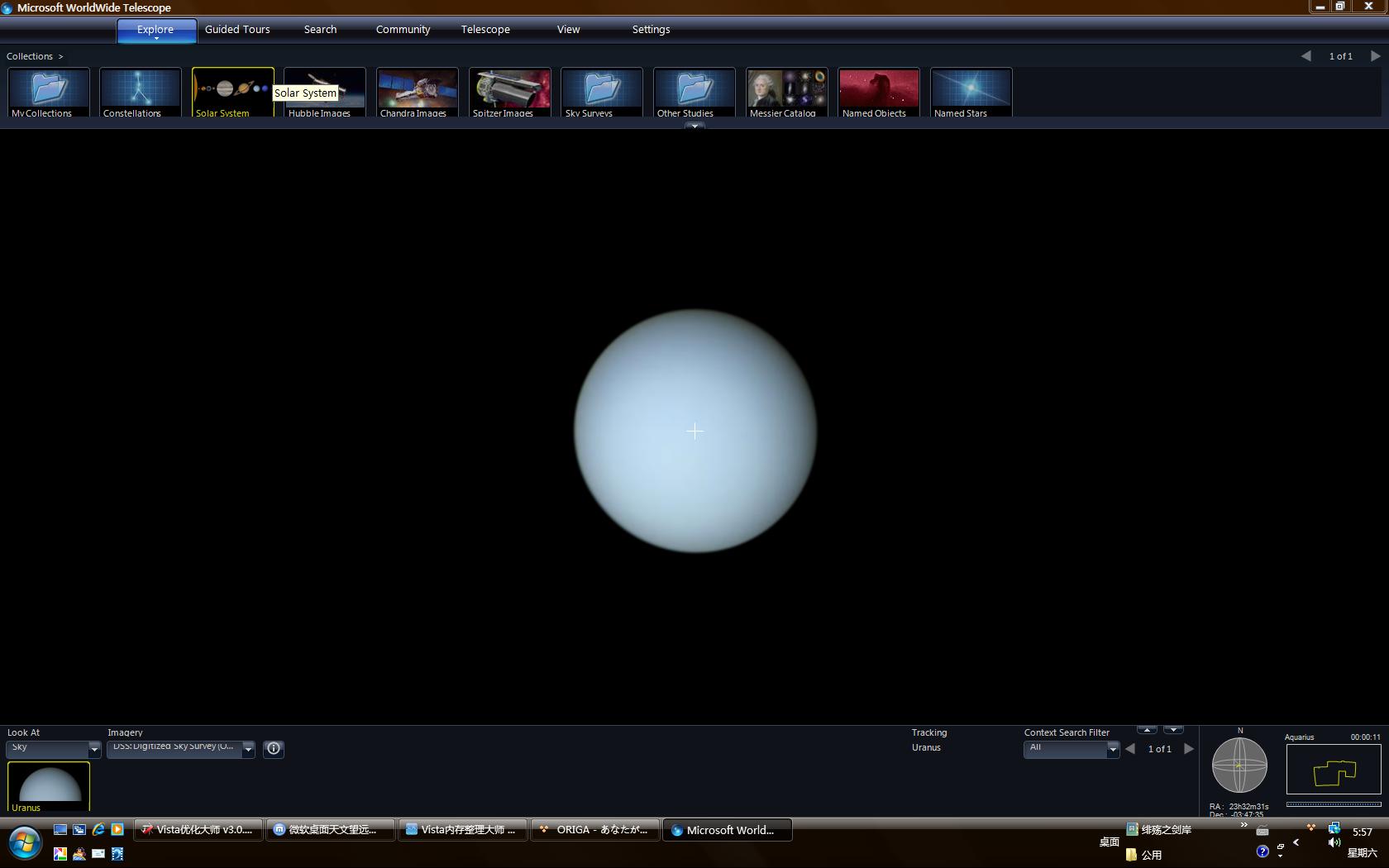Click the context panel down arrow
The width and height of the screenshot is (1389, 868).
click(1173, 729)
